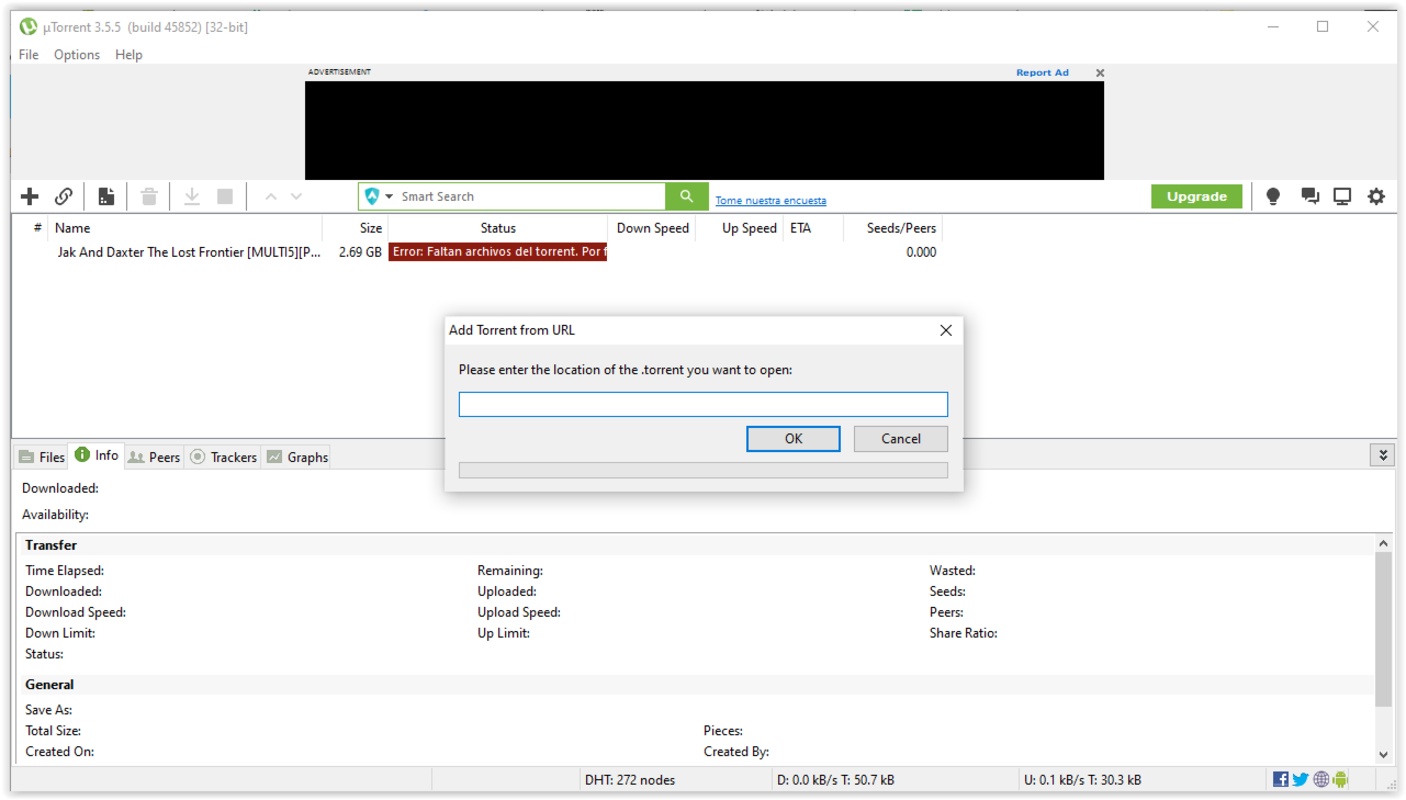
Task: Click the Remove Torrent trash icon
Action: pos(149,197)
